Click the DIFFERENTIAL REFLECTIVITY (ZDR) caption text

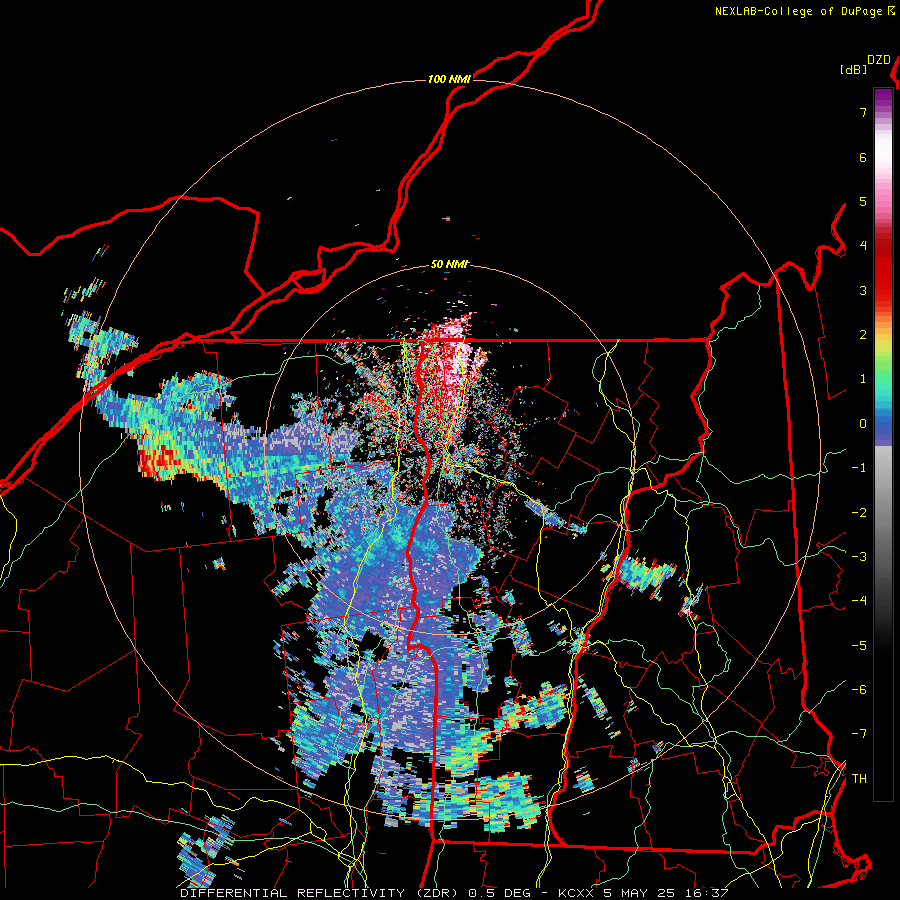(x=319, y=893)
